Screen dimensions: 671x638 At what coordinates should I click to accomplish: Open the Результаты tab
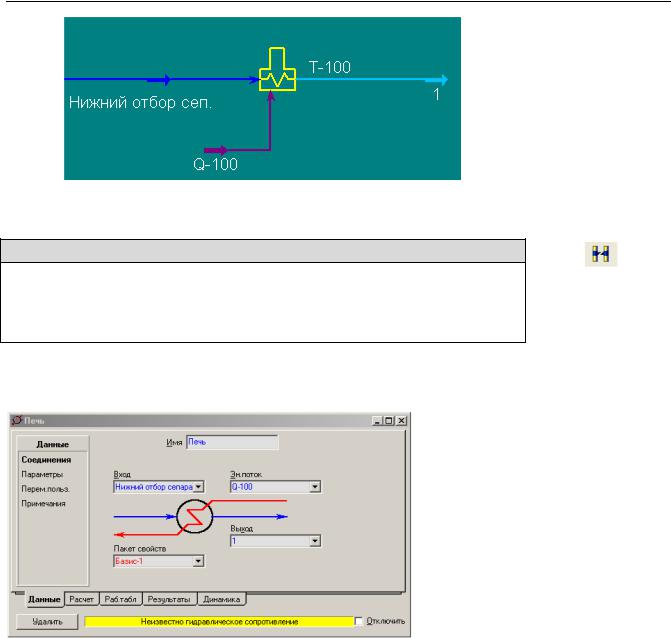coord(169,599)
